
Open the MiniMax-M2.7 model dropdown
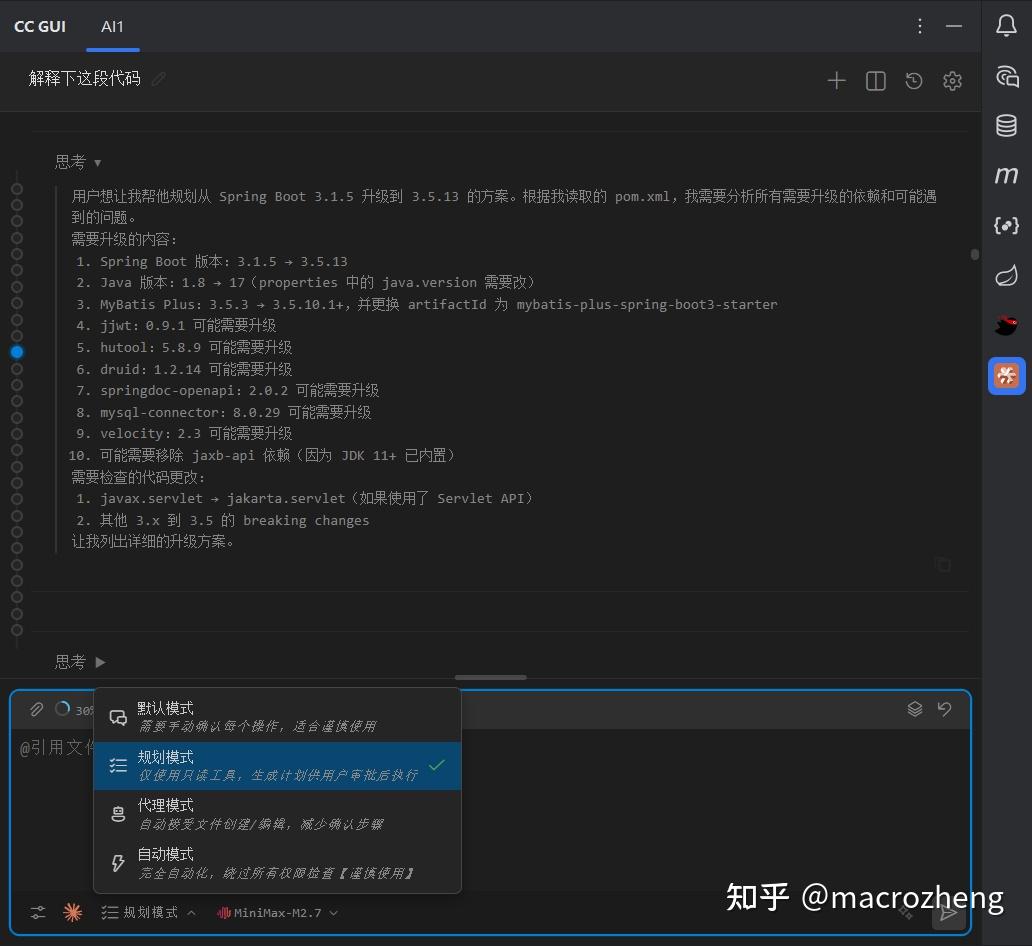tap(277, 912)
